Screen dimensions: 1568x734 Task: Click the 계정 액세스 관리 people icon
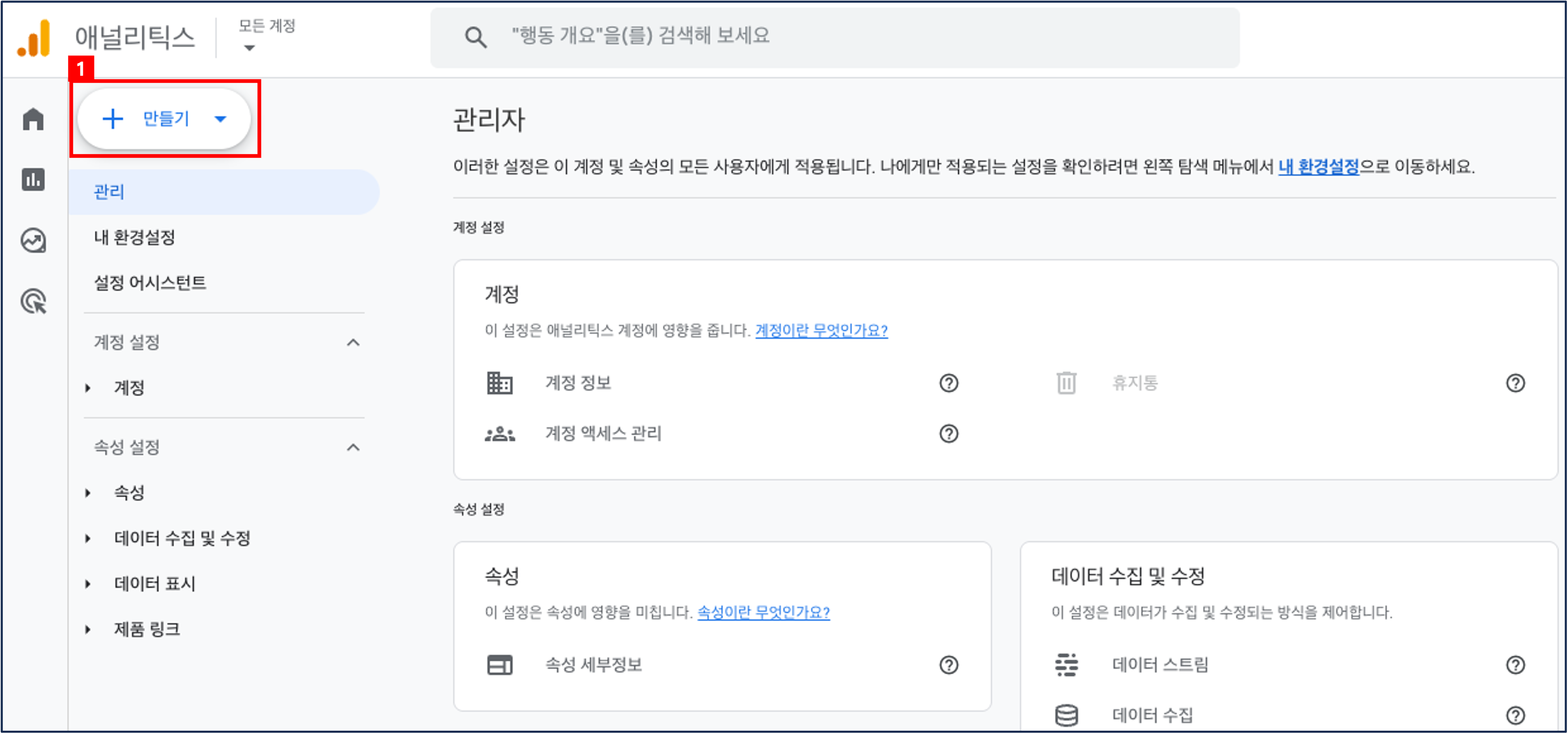point(500,433)
